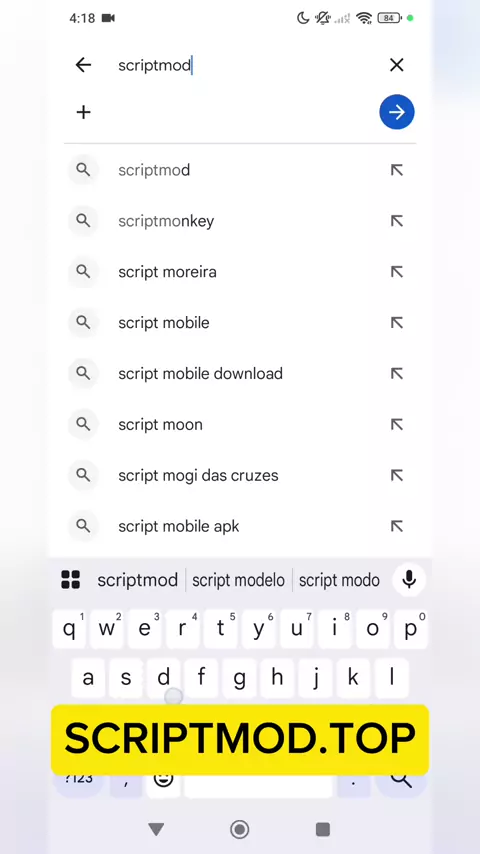This screenshot has height=854, width=480.
Task: Pick keyboard prediction script modo
Action: click(339, 581)
